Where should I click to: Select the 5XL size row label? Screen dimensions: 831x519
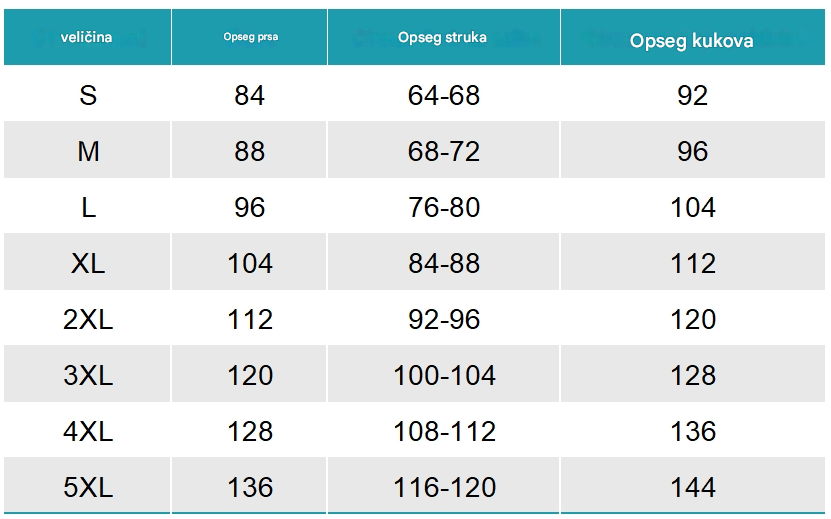pos(87,486)
